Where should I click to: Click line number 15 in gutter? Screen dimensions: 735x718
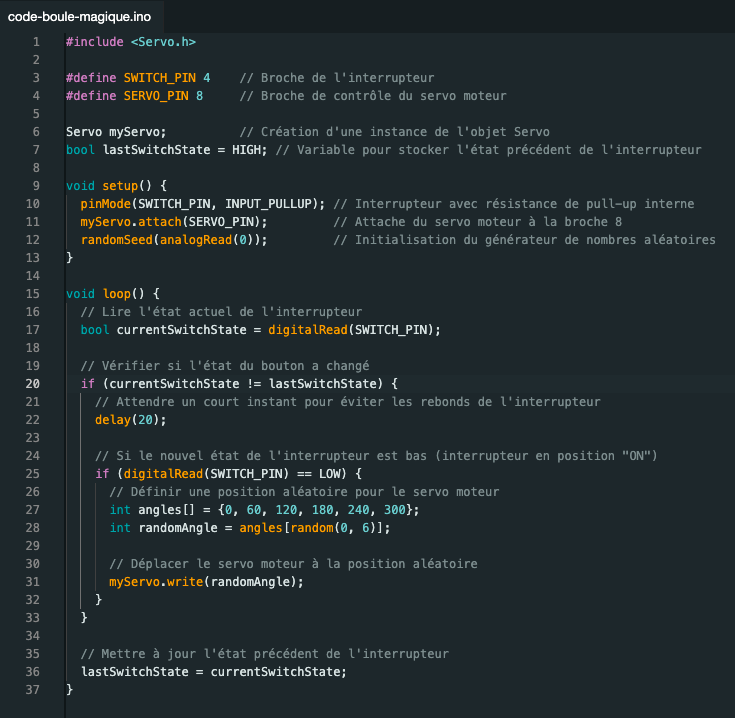[x=33, y=294]
